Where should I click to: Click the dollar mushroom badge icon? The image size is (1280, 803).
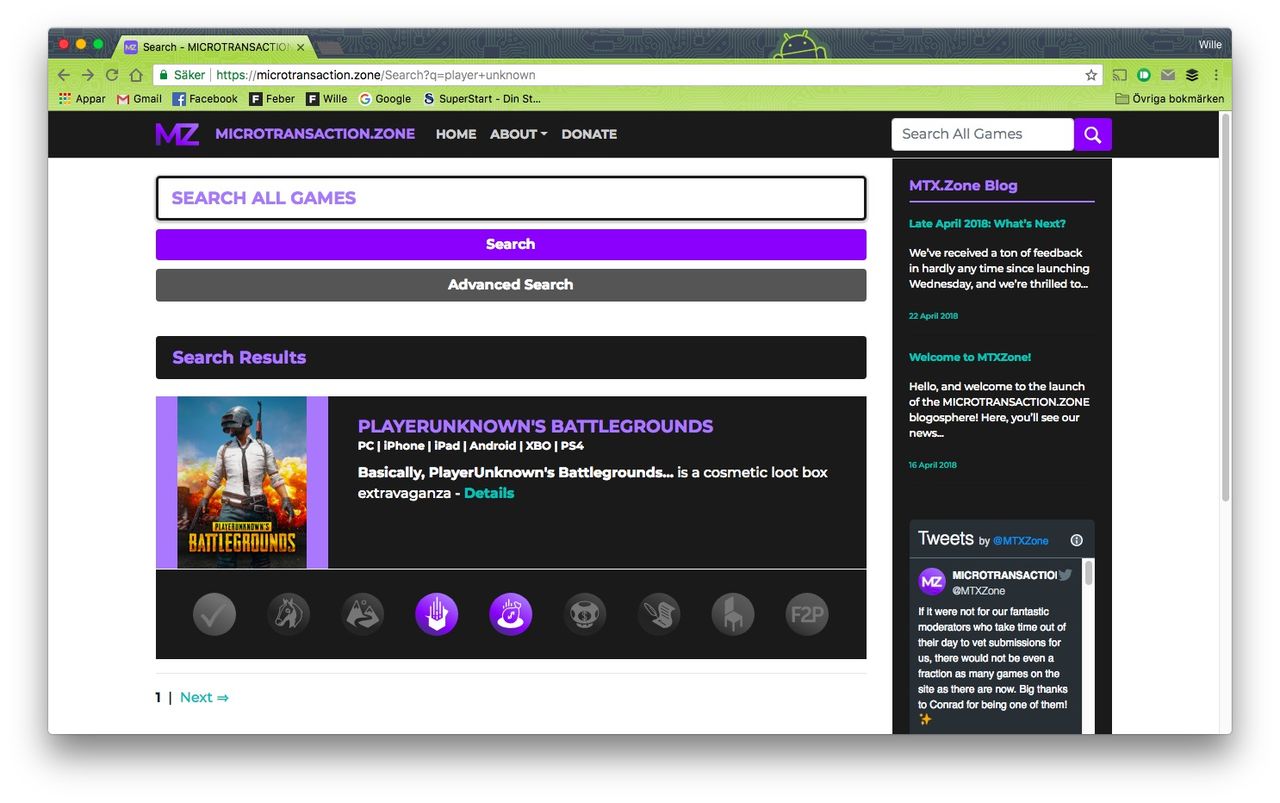click(585, 614)
